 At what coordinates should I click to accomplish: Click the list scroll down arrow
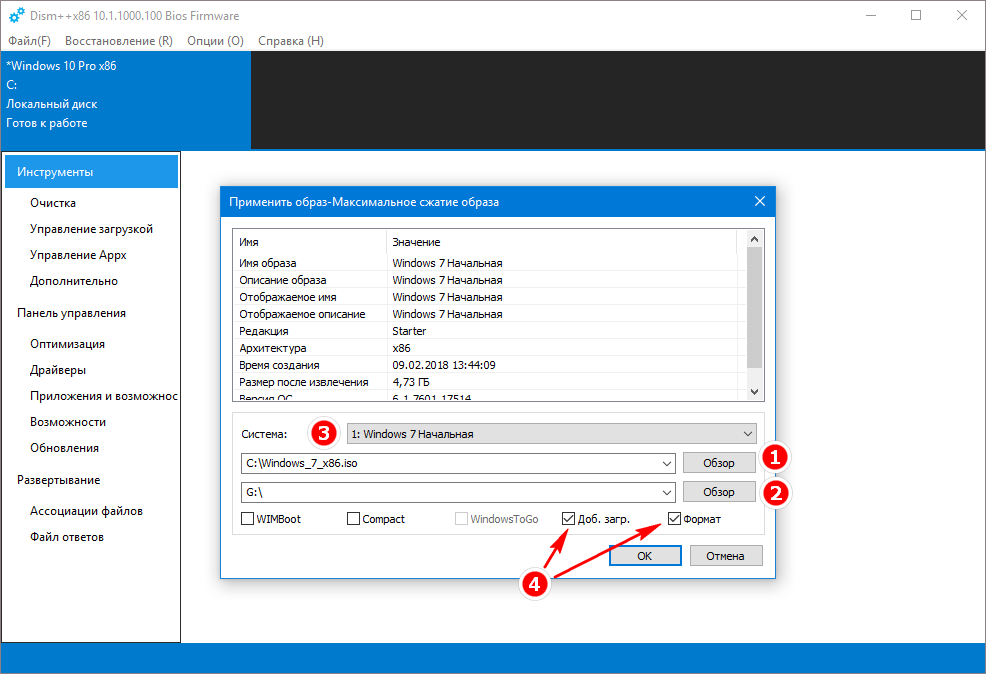pos(755,392)
